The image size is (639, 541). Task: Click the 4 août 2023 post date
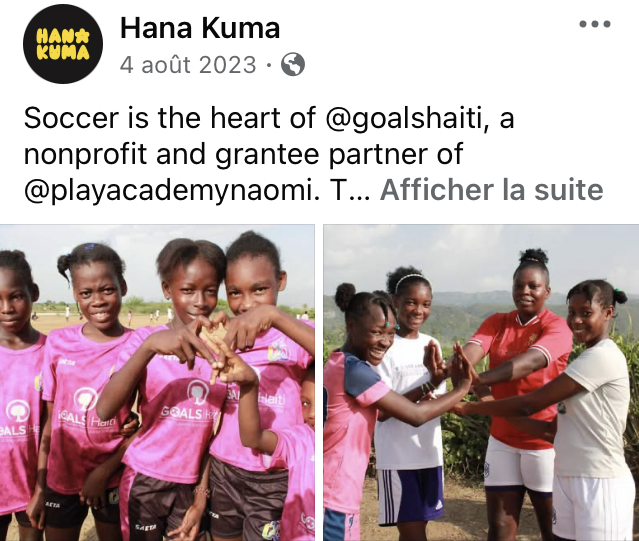click(188, 65)
